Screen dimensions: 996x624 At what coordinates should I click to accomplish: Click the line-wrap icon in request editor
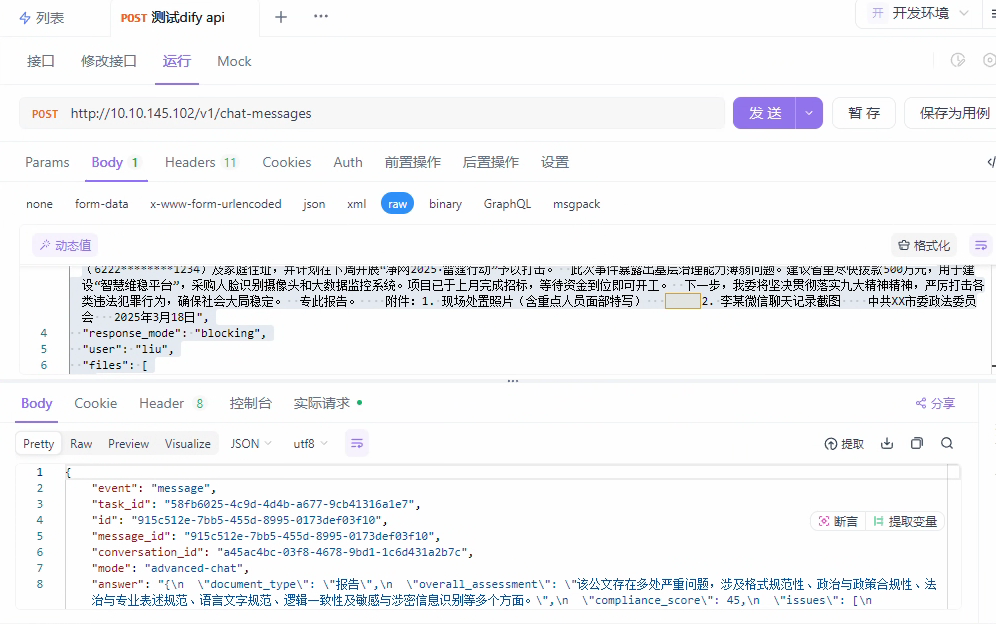(x=981, y=245)
